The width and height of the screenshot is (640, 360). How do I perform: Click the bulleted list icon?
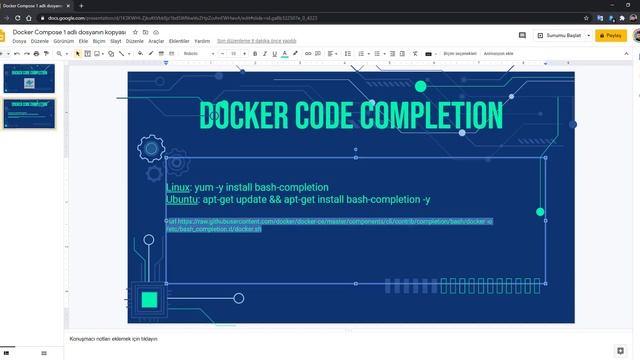pyautogui.click(x=377, y=53)
